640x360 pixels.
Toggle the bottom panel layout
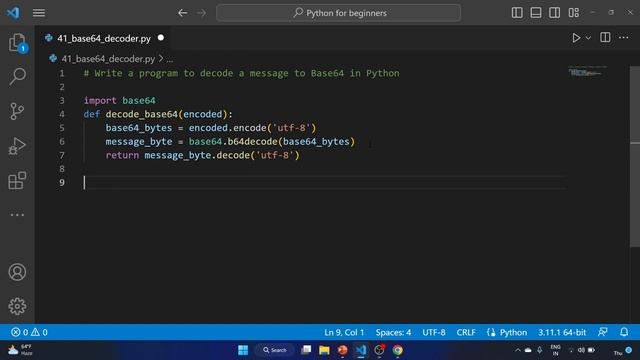[536, 13]
